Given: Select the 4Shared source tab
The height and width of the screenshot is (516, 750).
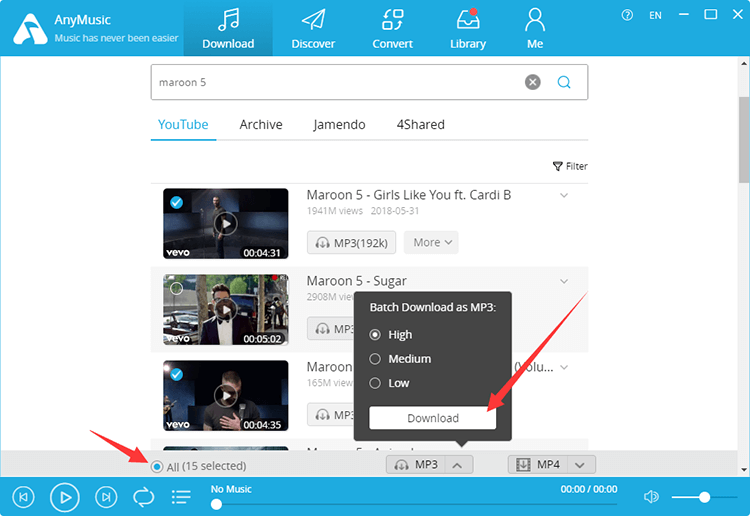Looking at the screenshot, I should [420, 125].
